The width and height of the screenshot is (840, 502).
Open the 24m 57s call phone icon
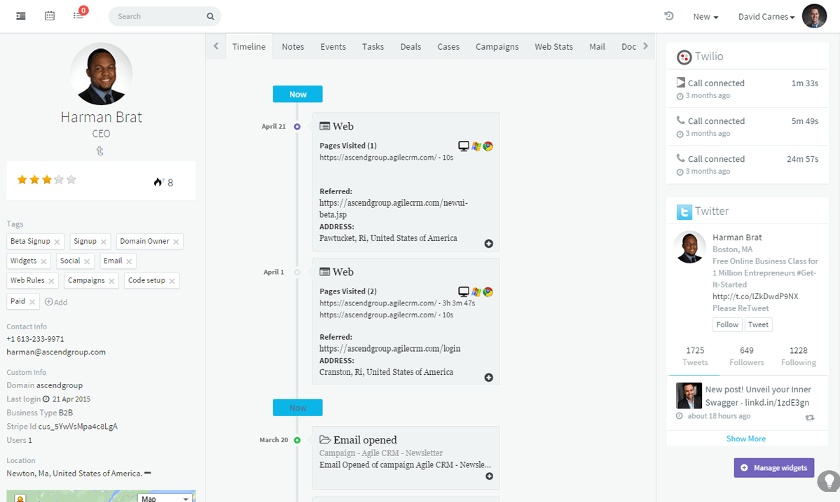680,159
